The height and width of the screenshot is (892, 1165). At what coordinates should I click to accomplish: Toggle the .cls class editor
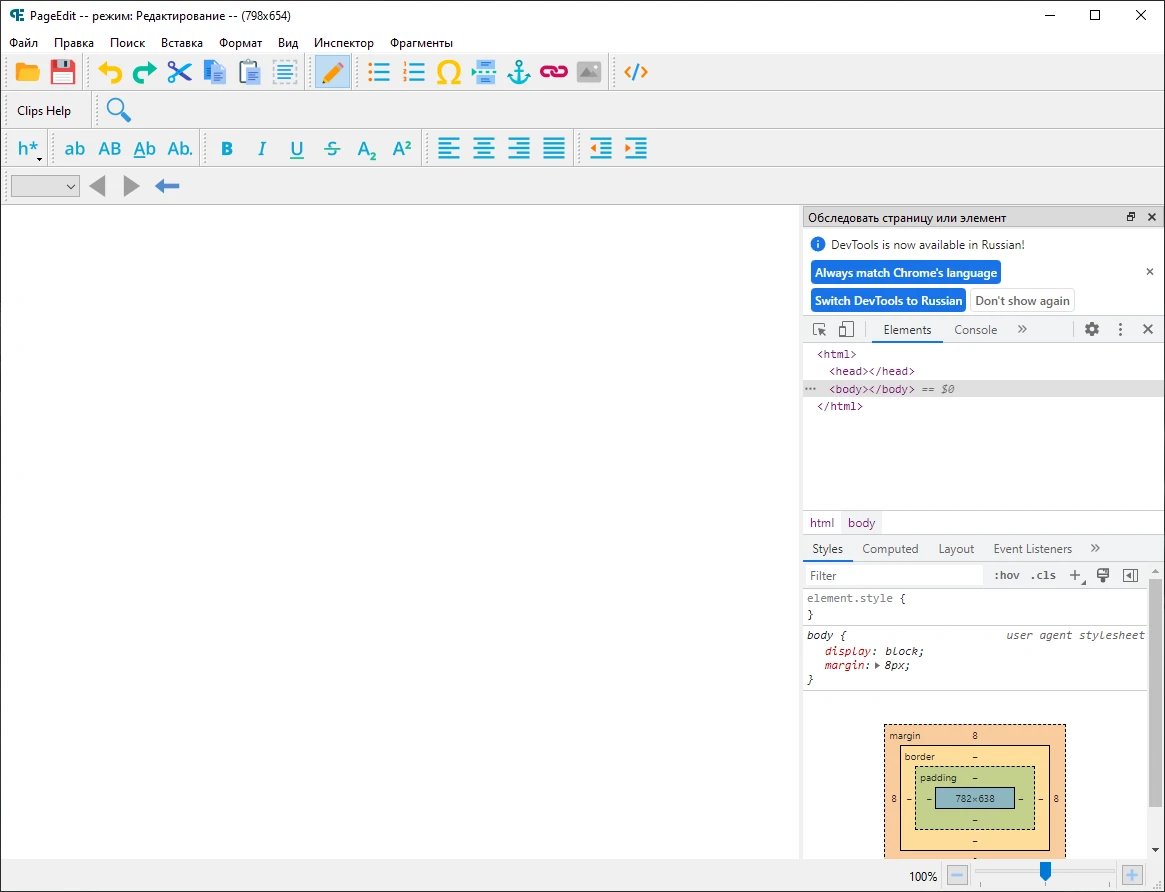[1043, 576]
